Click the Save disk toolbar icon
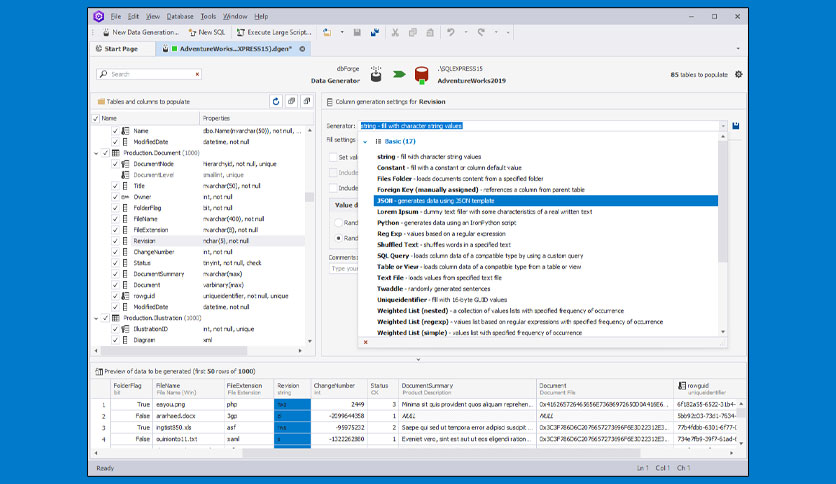This screenshot has width=836, height=484. coord(357,33)
